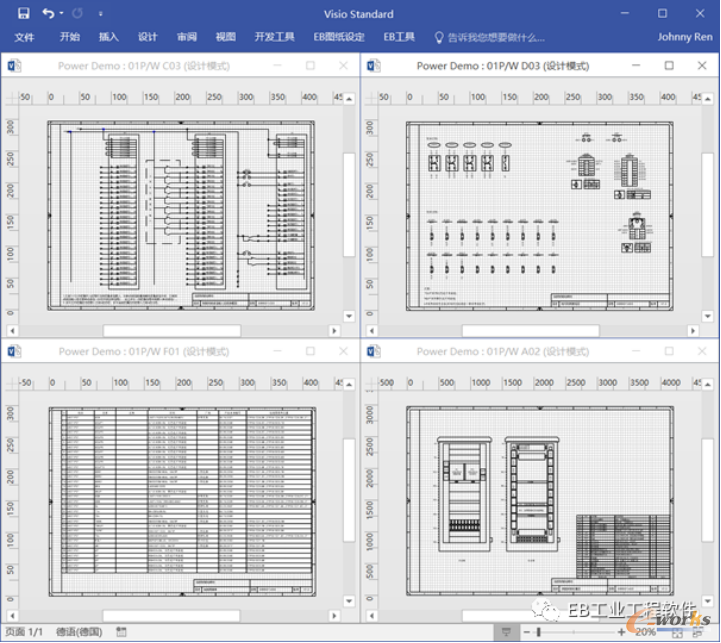Click the Tell Me lightbulb icon
721x643 pixels.
coord(439,37)
